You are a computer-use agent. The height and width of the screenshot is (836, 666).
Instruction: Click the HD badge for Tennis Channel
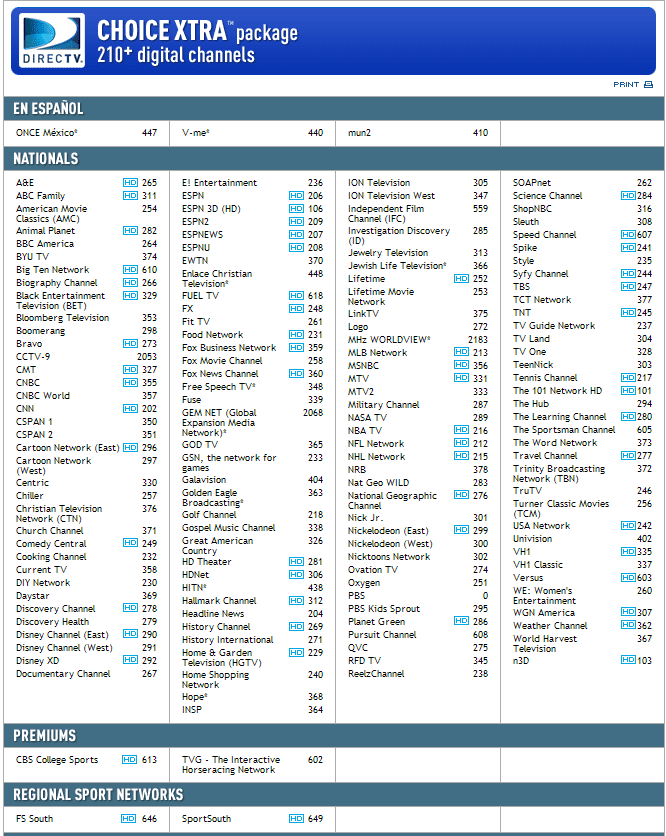tap(628, 377)
